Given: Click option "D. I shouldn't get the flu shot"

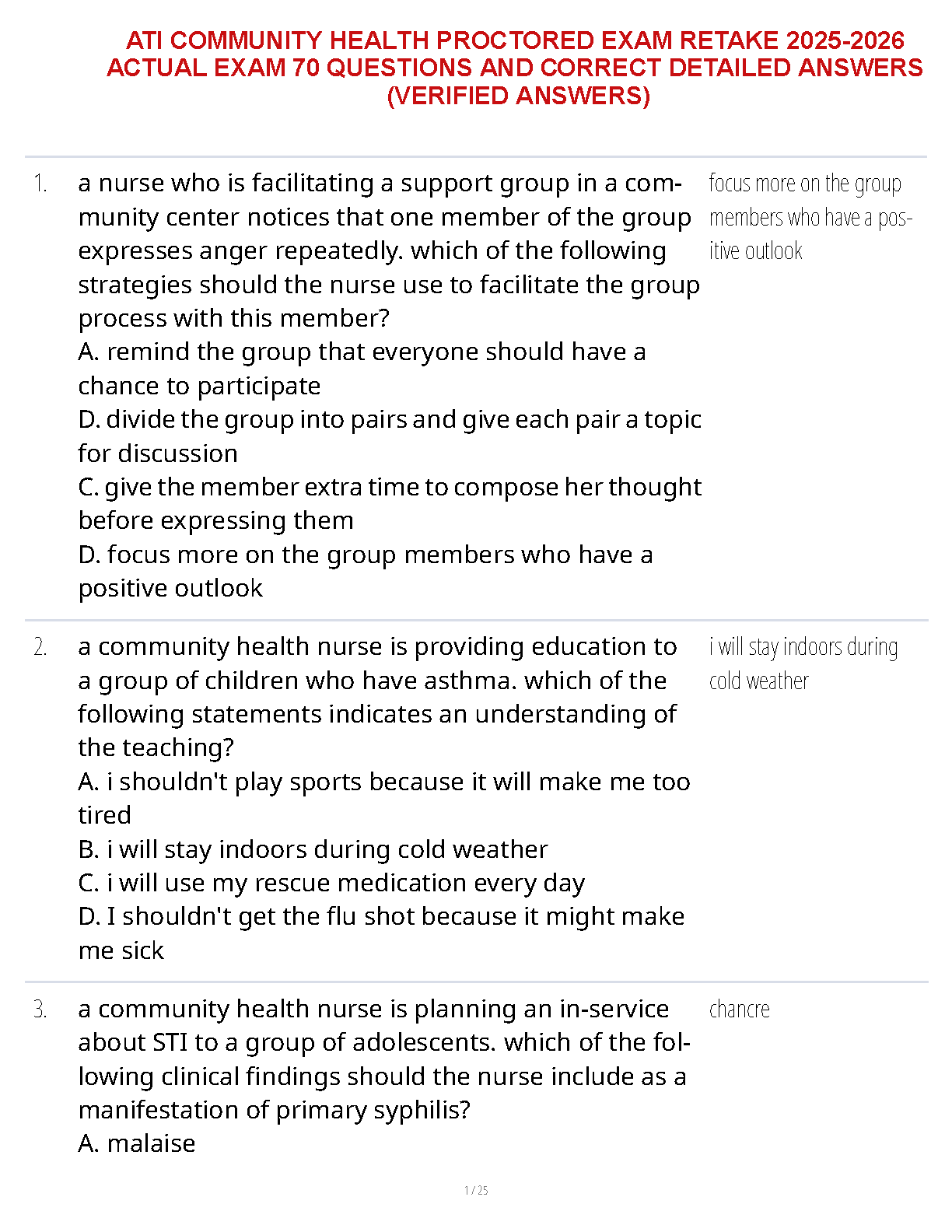Looking at the screenshot, I should tap(381, 933).
